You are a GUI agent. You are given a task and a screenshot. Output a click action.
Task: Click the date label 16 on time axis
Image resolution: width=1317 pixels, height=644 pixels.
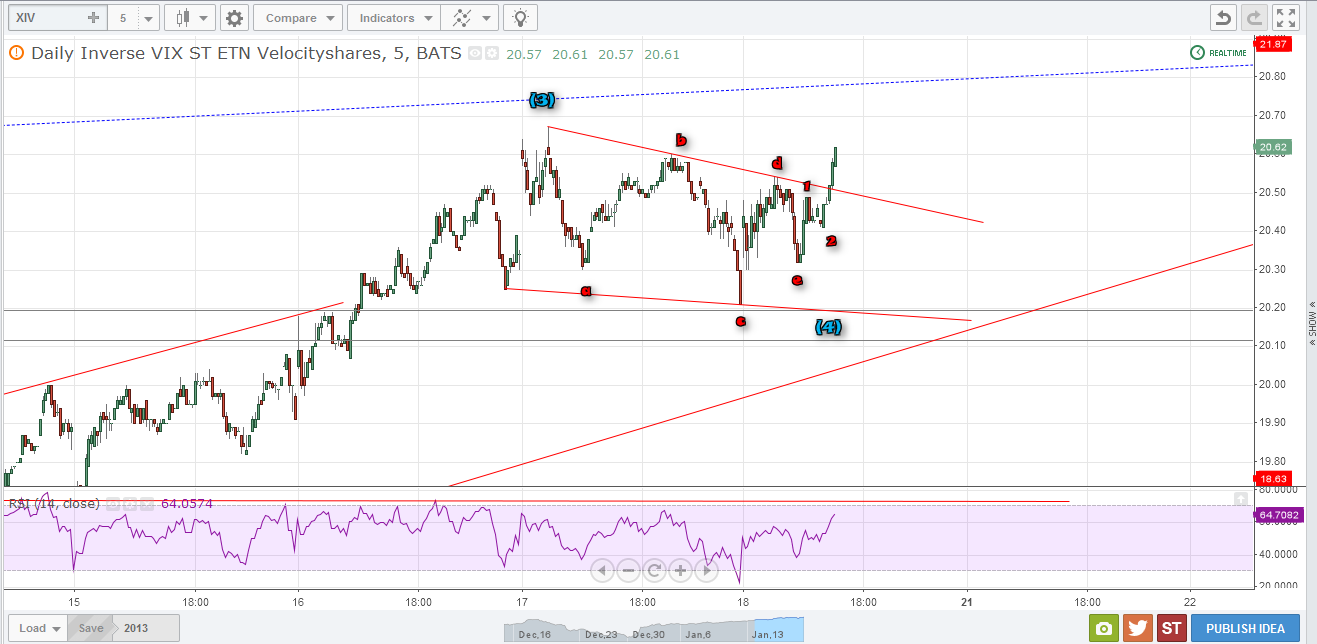[298, 602]
